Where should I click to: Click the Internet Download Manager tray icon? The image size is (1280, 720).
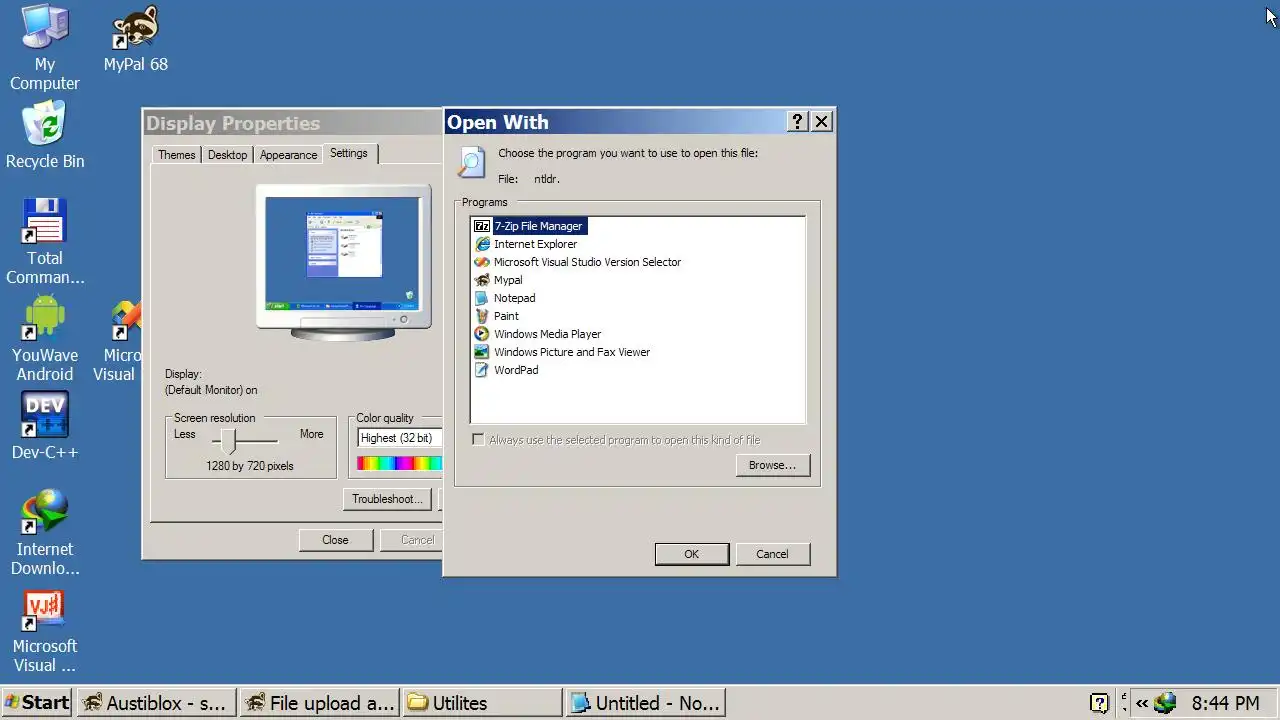1165,703
